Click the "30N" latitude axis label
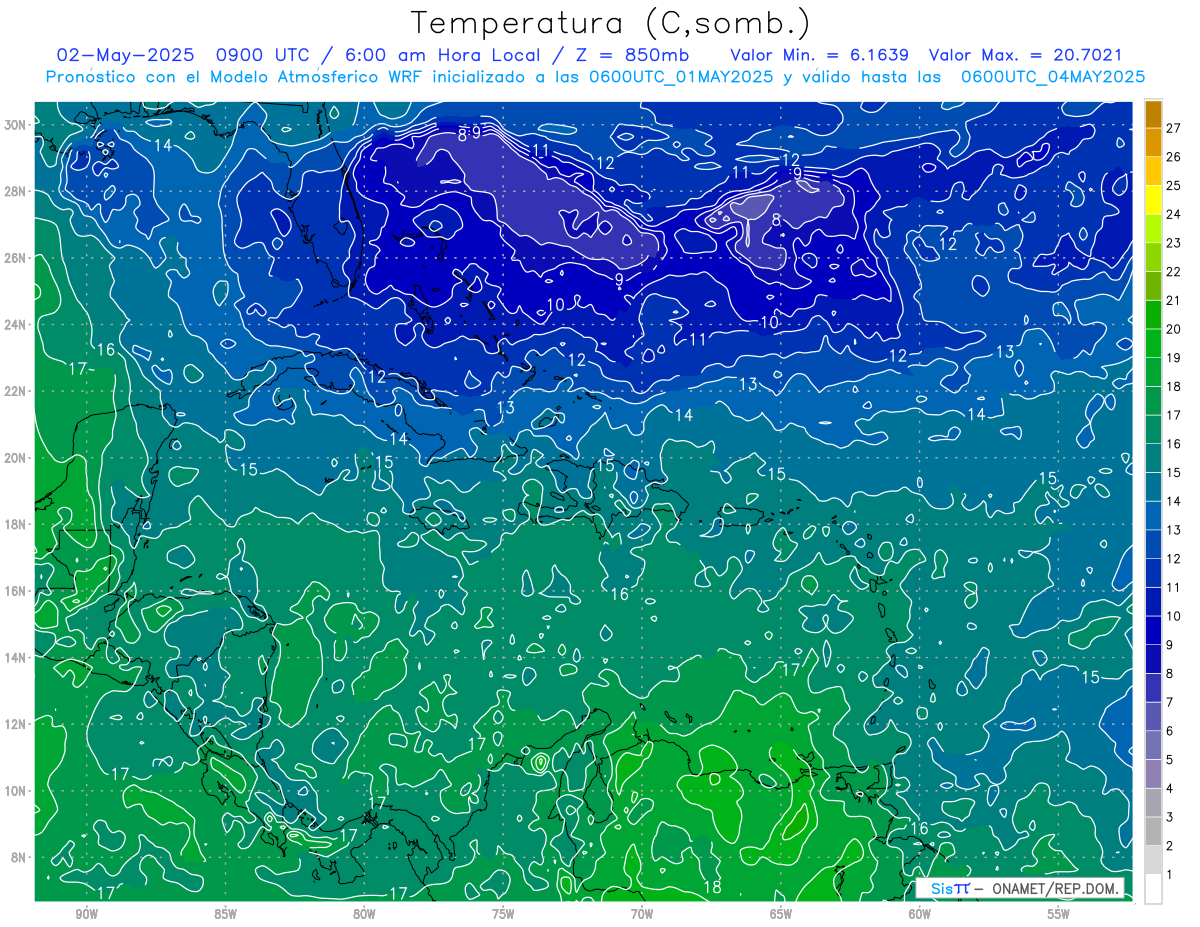1200x927 pixels. pyautogui.click(x=17, y=124)
